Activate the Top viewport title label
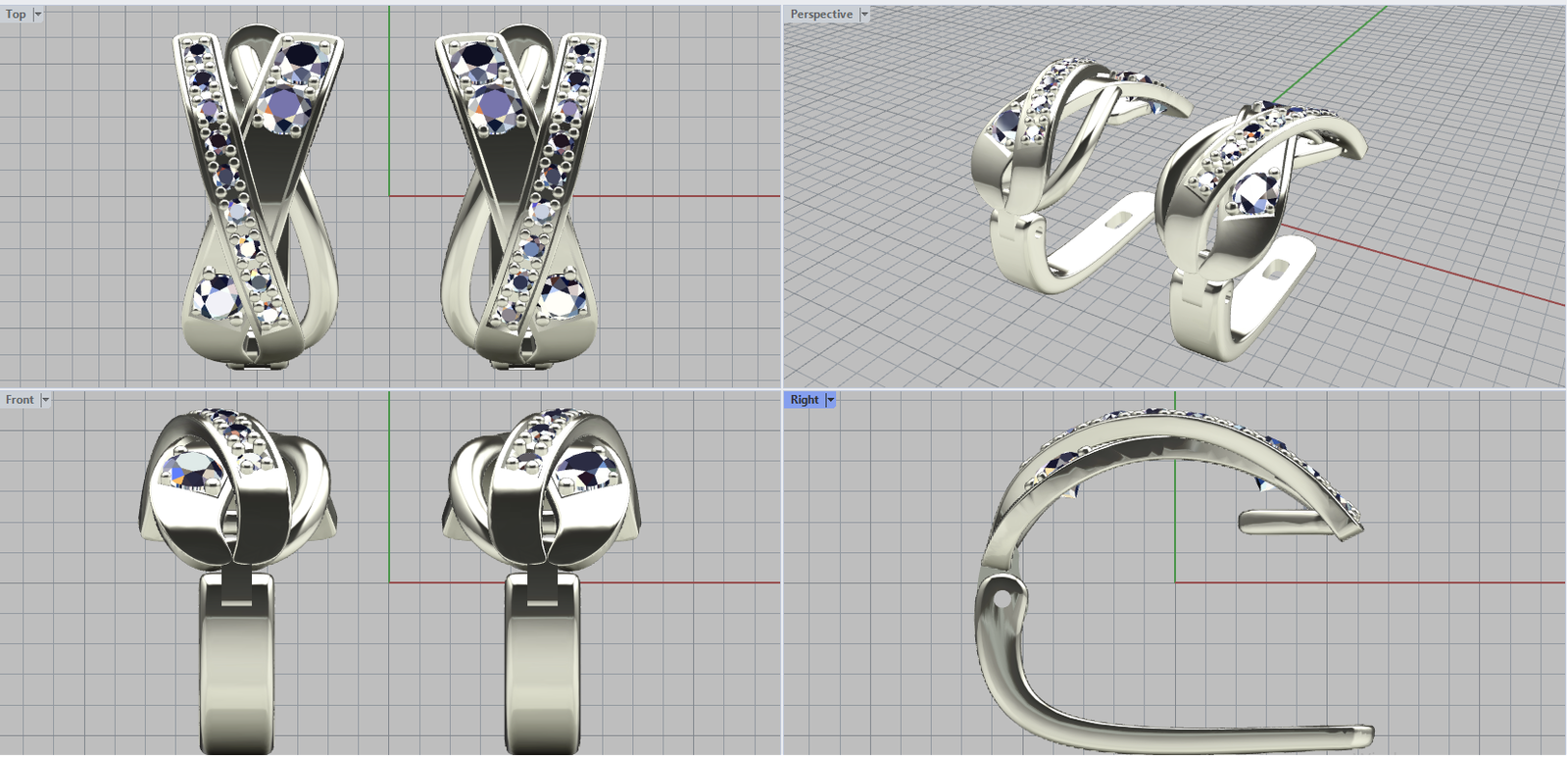1568x757 pixels. click(16, 15)
